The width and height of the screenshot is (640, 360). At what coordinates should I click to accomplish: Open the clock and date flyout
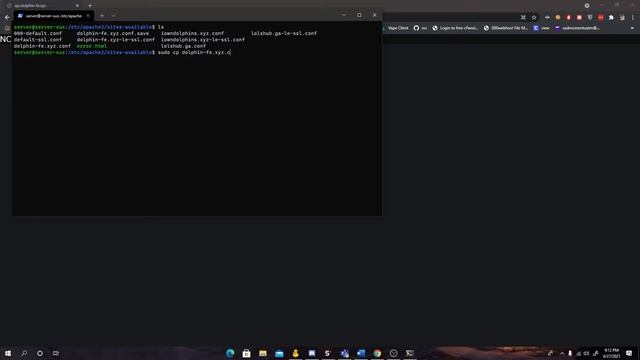611,353
